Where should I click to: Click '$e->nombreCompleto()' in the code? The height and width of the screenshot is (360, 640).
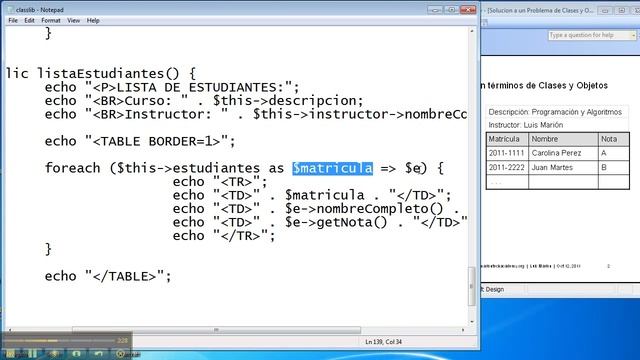pyautogui.click(x=364, y=209)
